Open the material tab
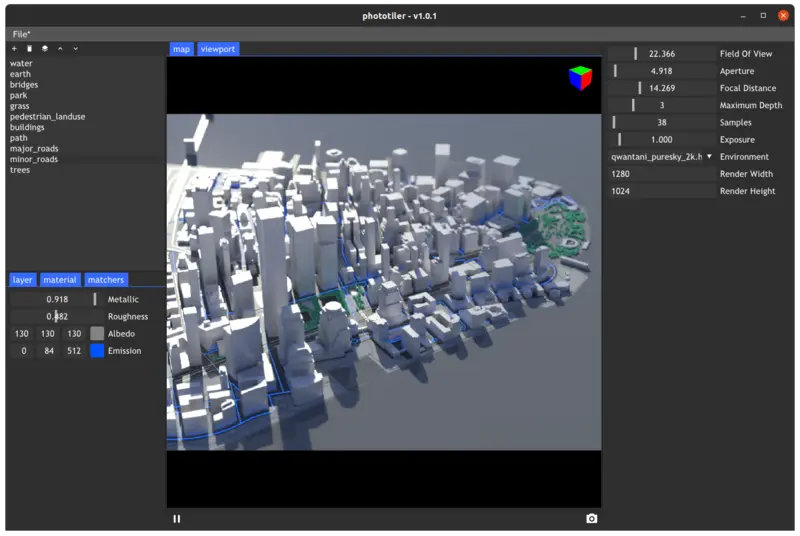 pos(60,279)
